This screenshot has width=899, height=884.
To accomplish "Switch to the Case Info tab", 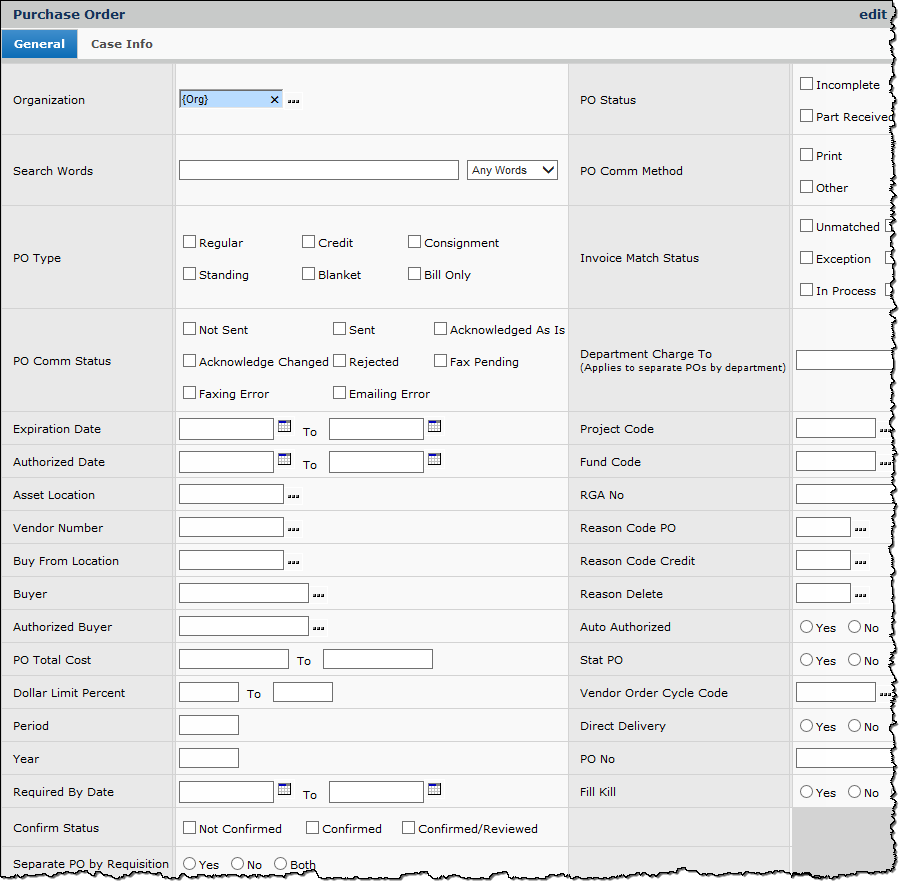I will pyautogui.click(x=122, y=44).
